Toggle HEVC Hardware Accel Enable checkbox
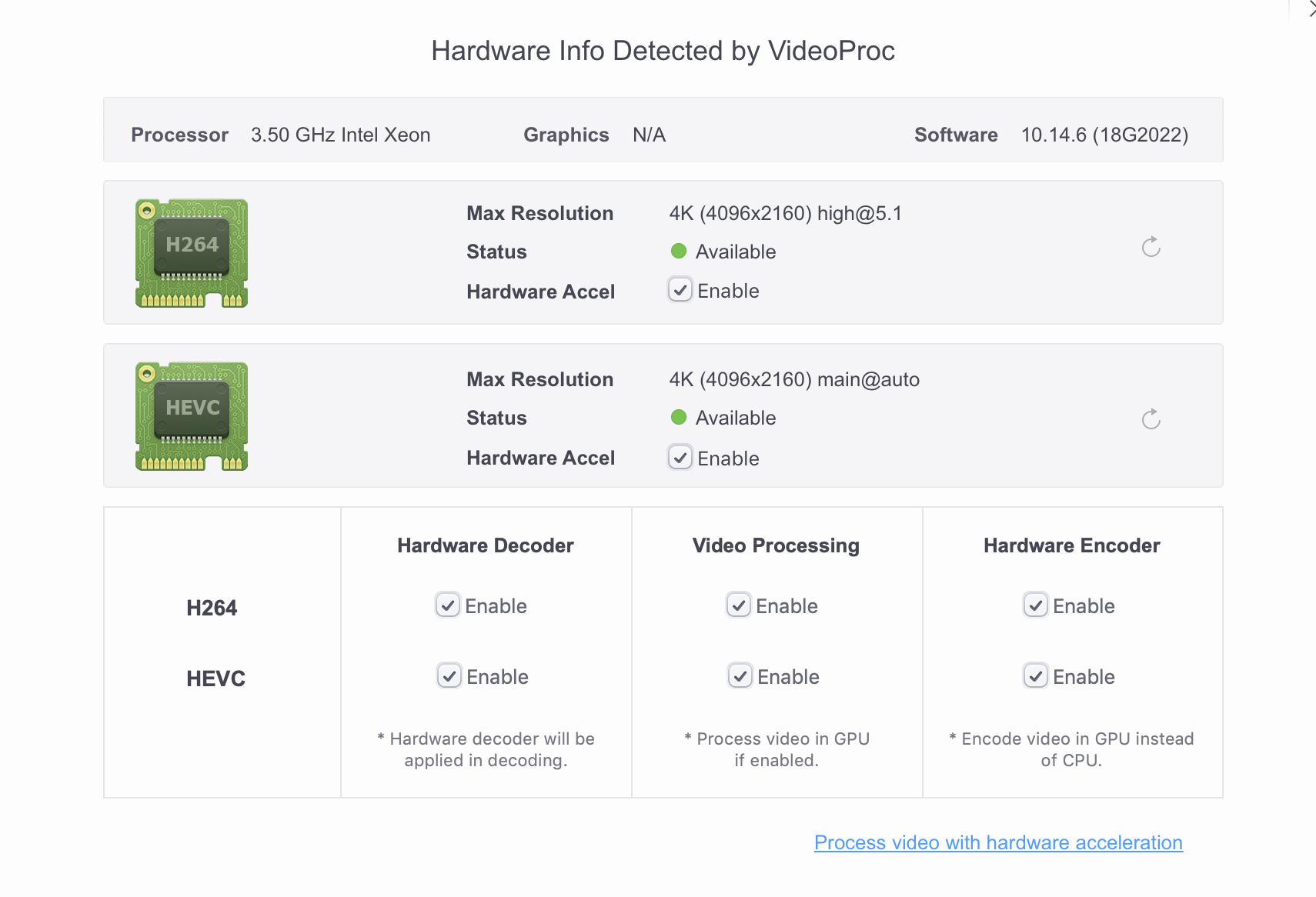Image resolution: width=1316 pixels, height=897 pixels. tap(680, 458)
